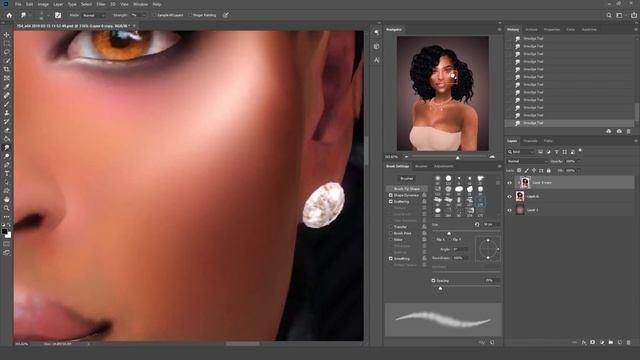This screenshot has height=360, width=640.
Task: Open the brush preset picker arrow
Action: click(48, 15)
